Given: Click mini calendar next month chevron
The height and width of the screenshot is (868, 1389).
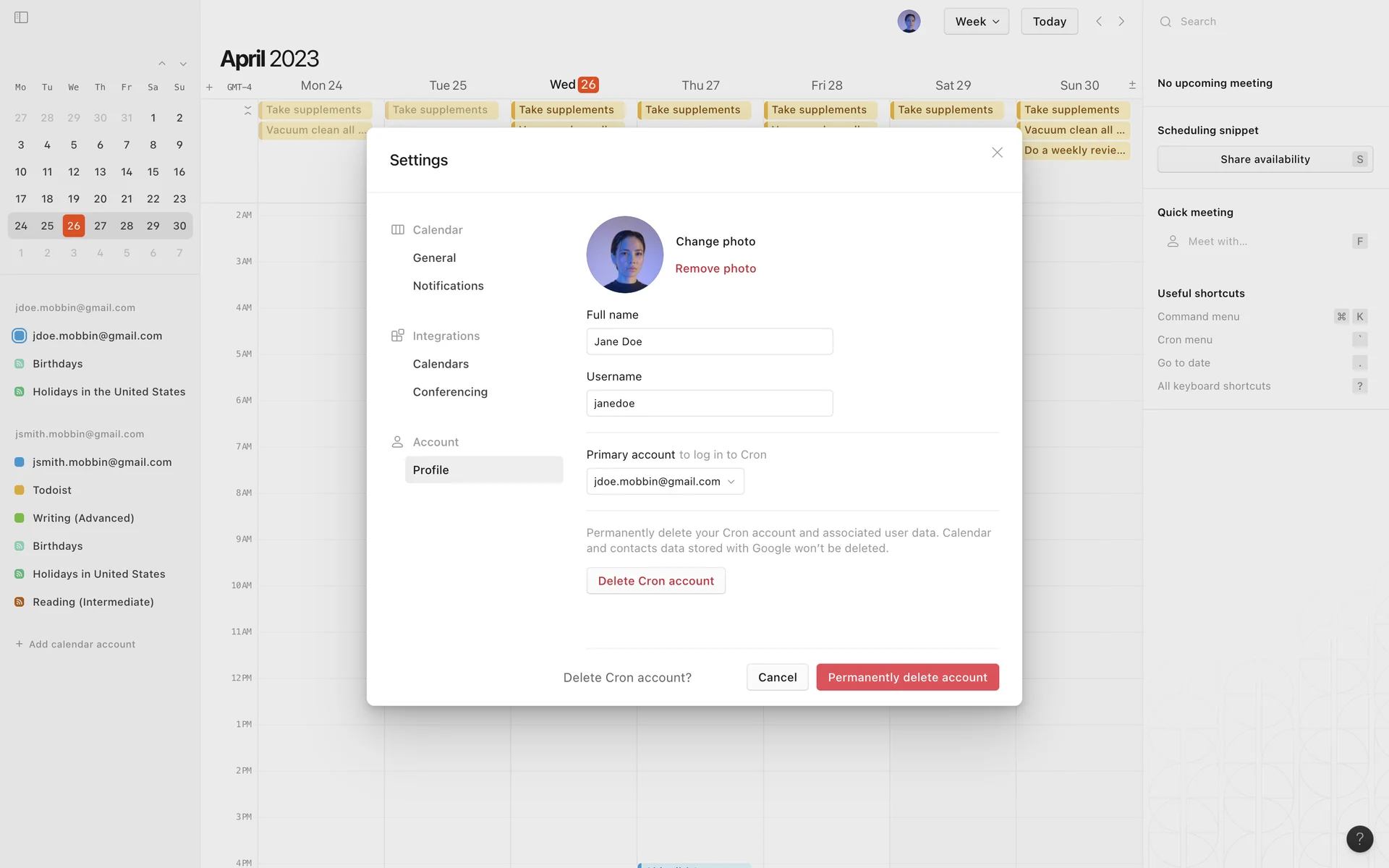Looking at the screenshot, I should [183, 64].
